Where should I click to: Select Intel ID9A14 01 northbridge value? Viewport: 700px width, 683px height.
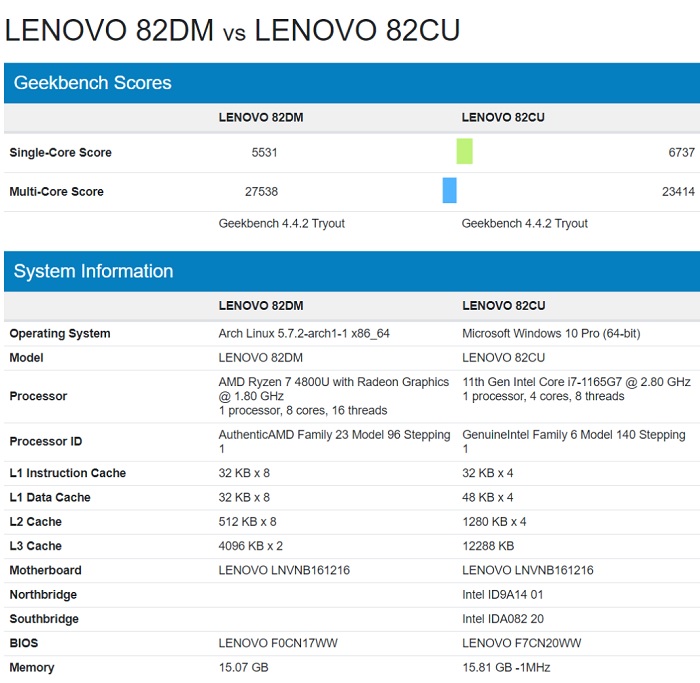503,595
